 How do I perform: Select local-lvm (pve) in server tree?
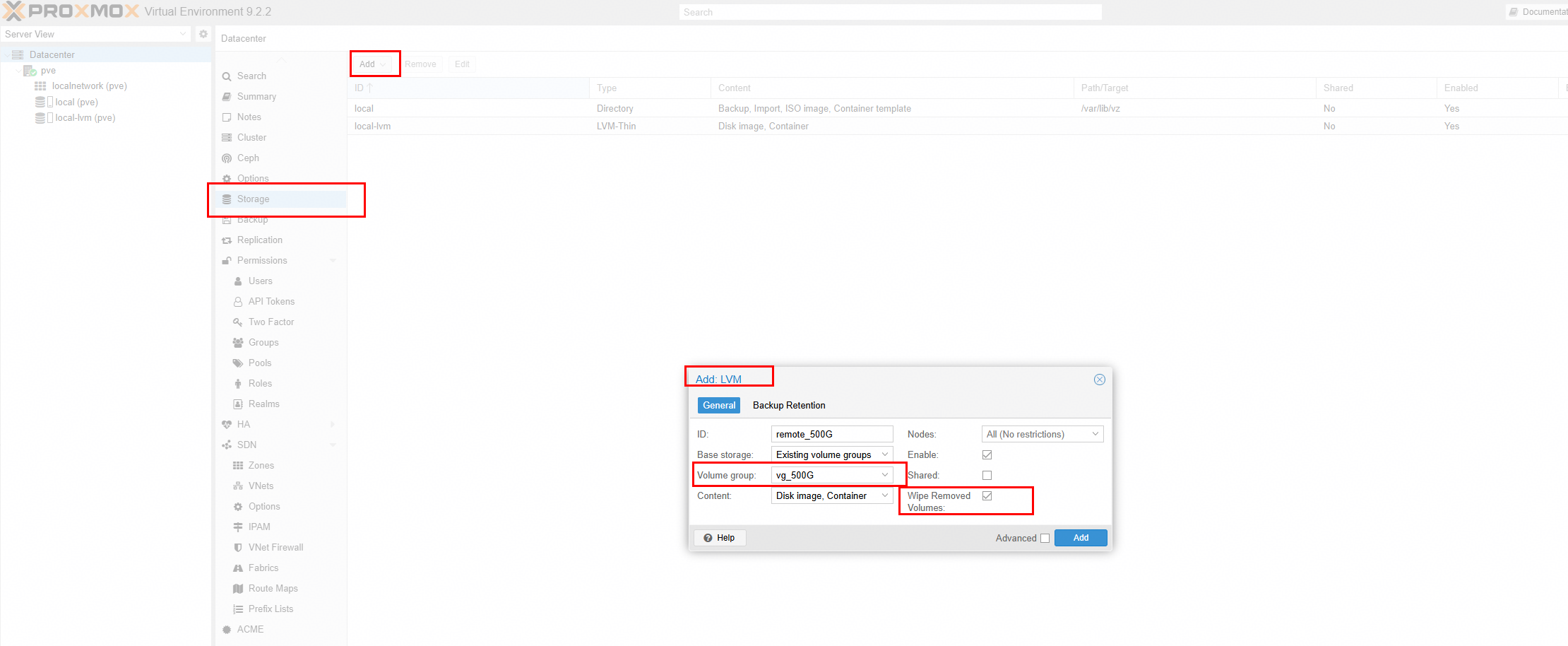click(x=85, y=118)
